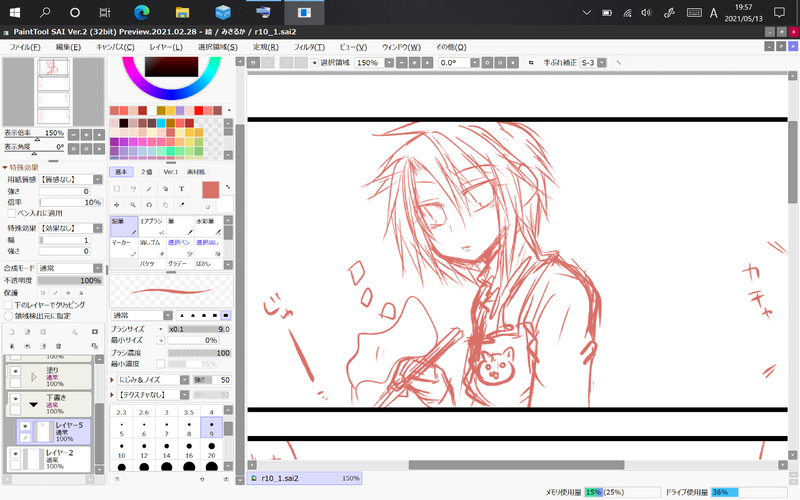Select brush size 12 preset
The width and height of the screenshot is (800, 500).
144,450
